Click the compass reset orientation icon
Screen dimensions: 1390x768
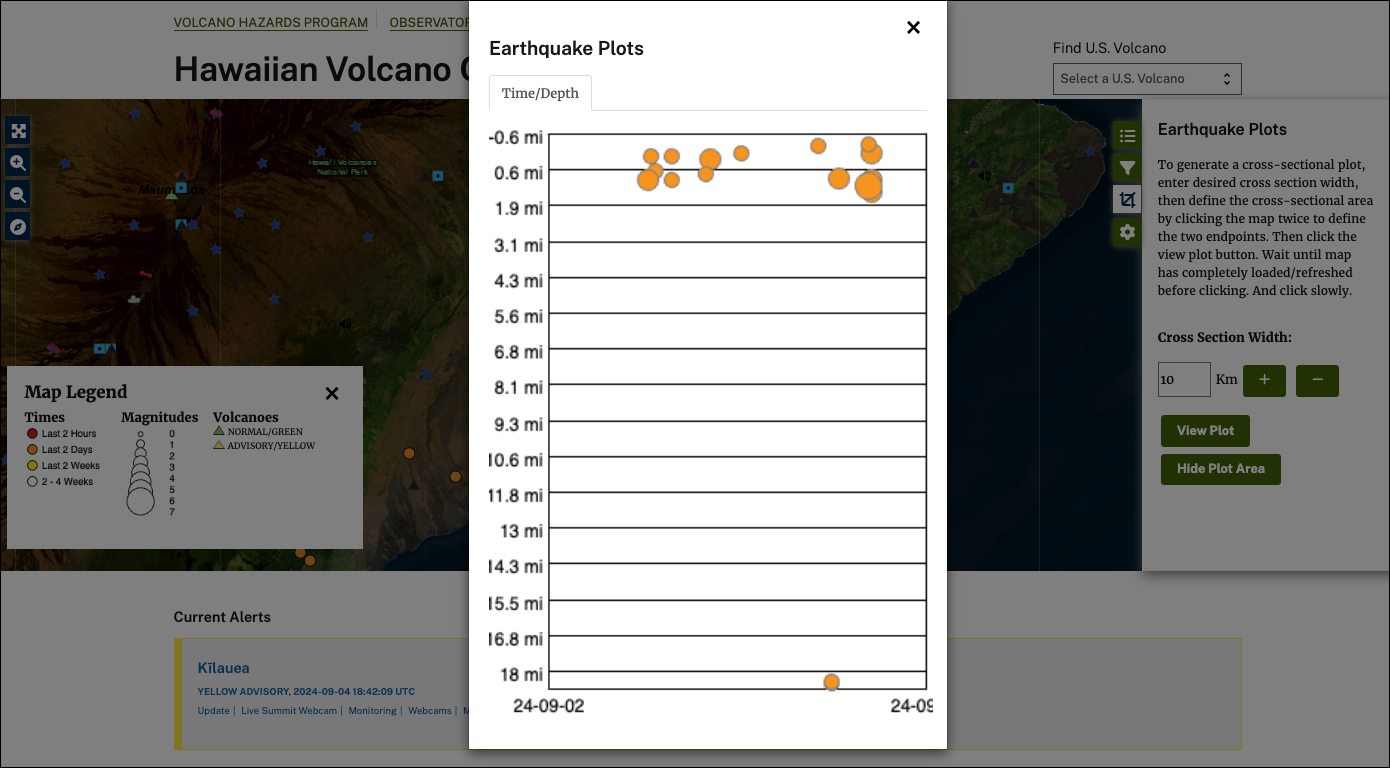18,227
